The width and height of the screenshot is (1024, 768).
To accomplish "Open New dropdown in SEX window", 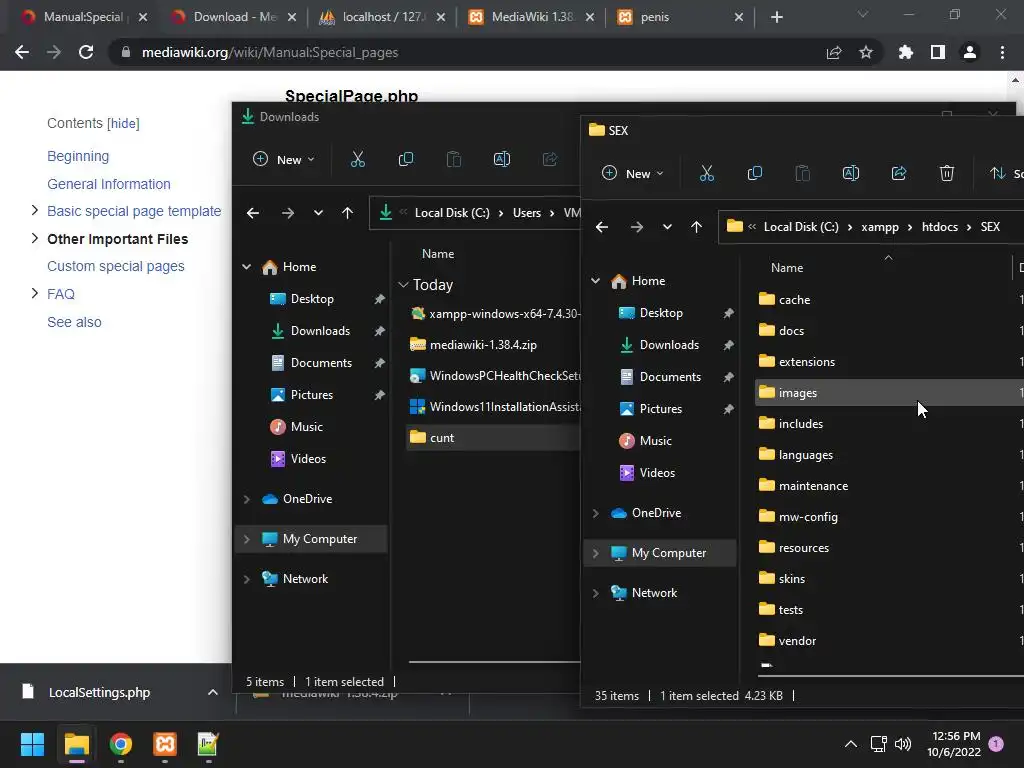I will [632, 173].
